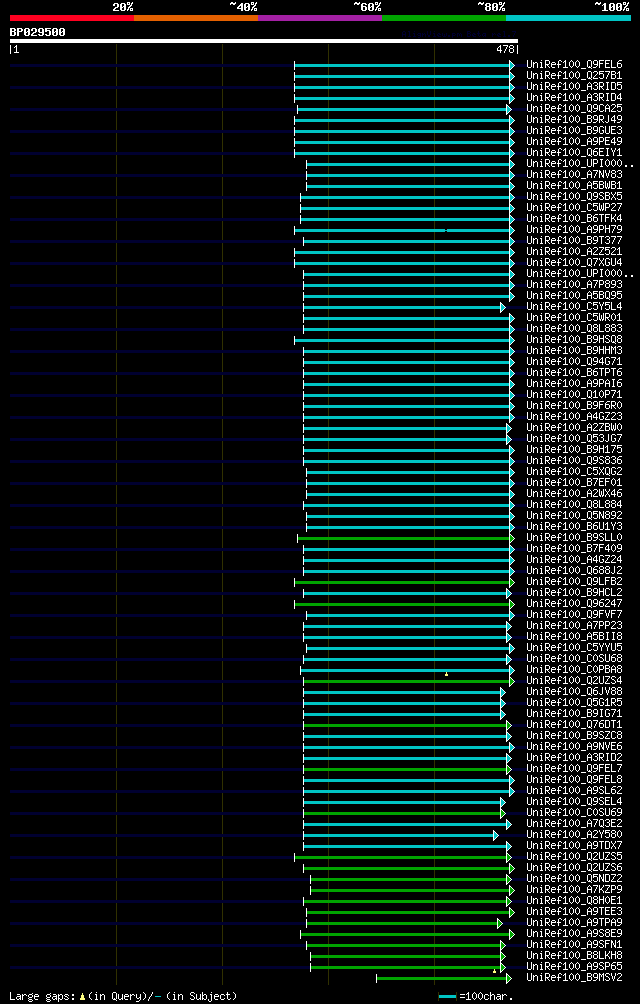
Task: Choose the UniRef100_B9HSQ8 hit name
Action: point(574,339)
